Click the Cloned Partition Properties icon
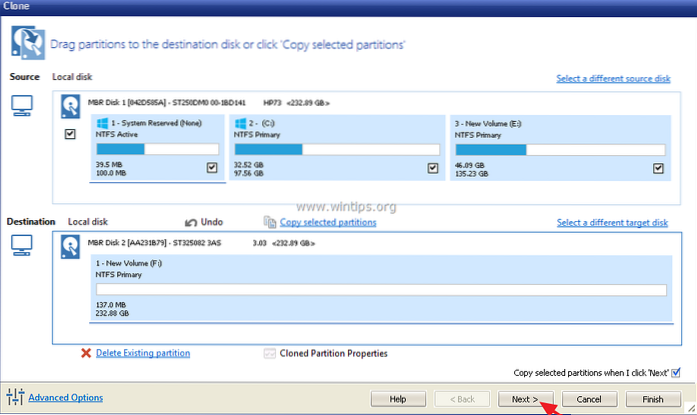 click(269, 353)
